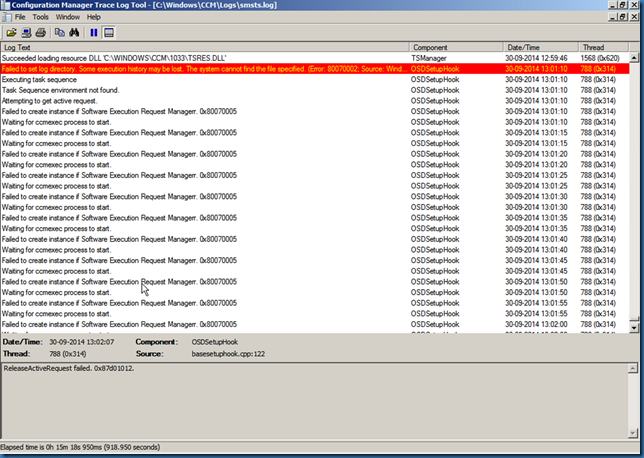Open Find with the binoculars icon
This screenshot has width=644, height=458.
click(74, 32)
